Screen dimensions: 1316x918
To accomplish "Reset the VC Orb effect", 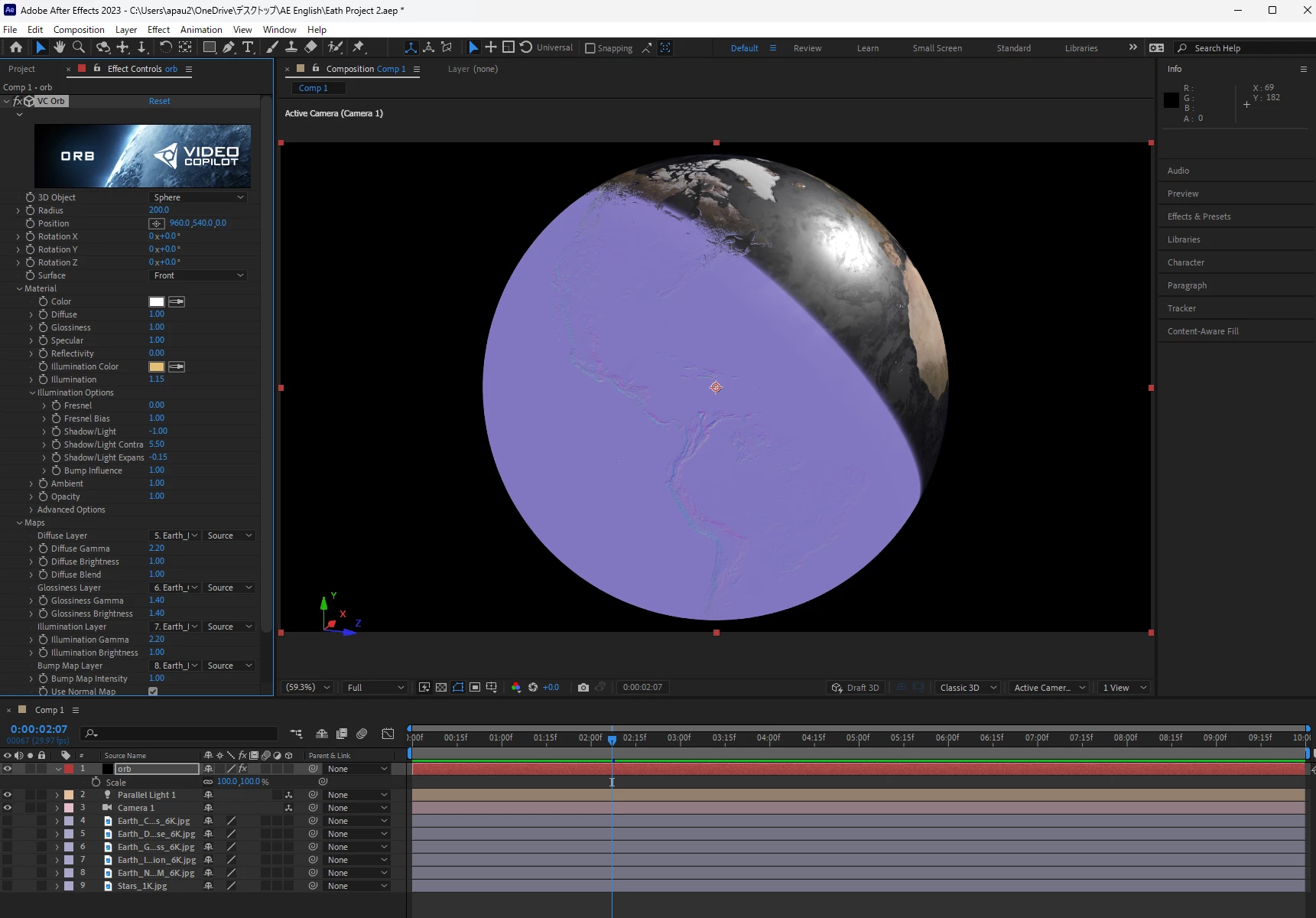I will tap(159, 101).
